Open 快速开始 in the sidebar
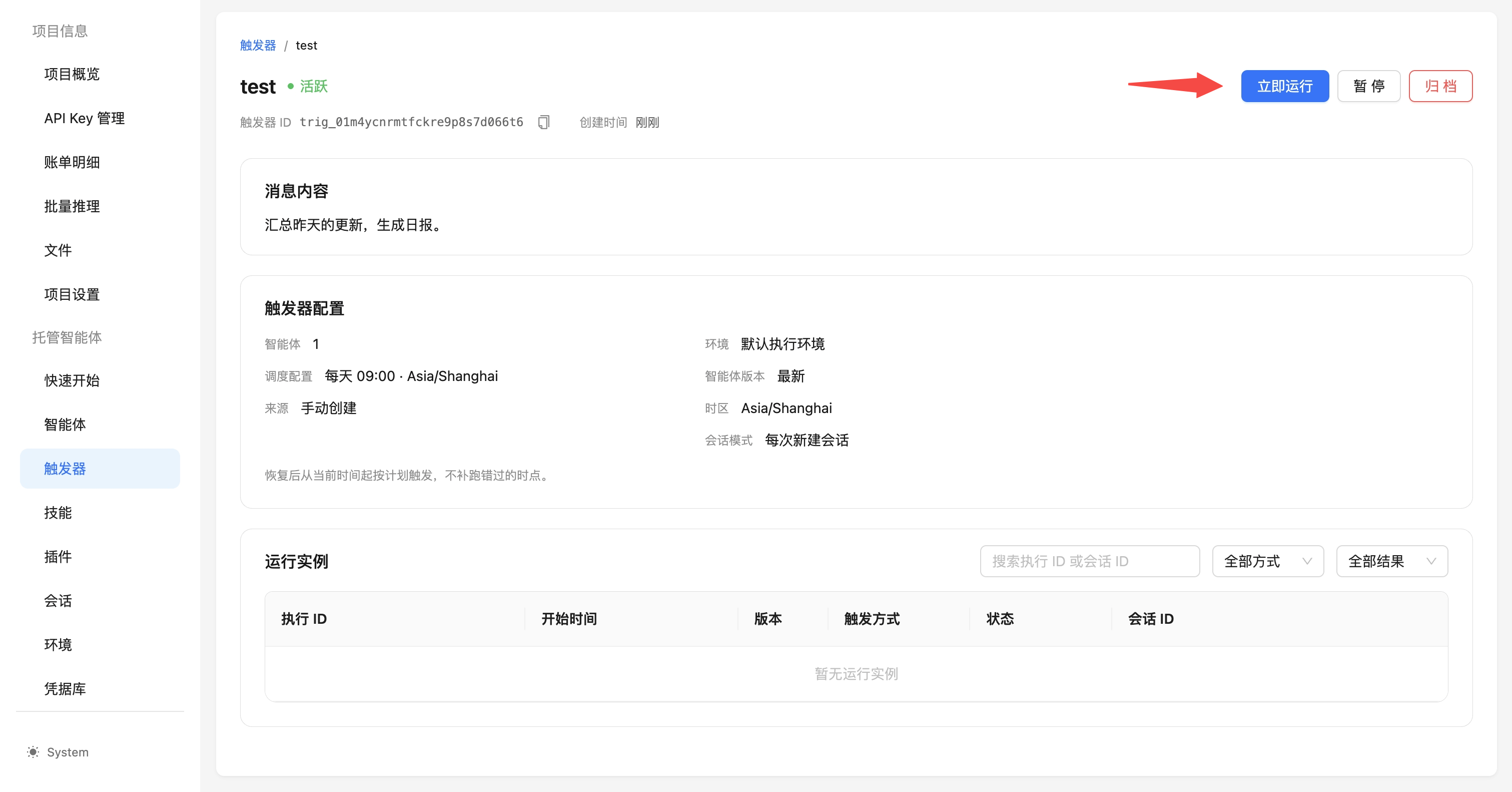1512x792 pixels. click(100, 380)
